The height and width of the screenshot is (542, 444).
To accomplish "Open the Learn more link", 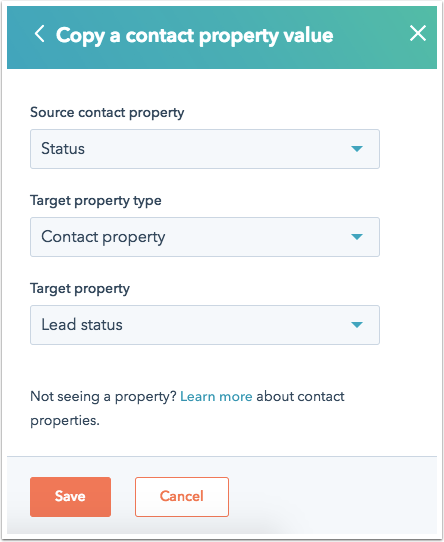I will [216, 396].
